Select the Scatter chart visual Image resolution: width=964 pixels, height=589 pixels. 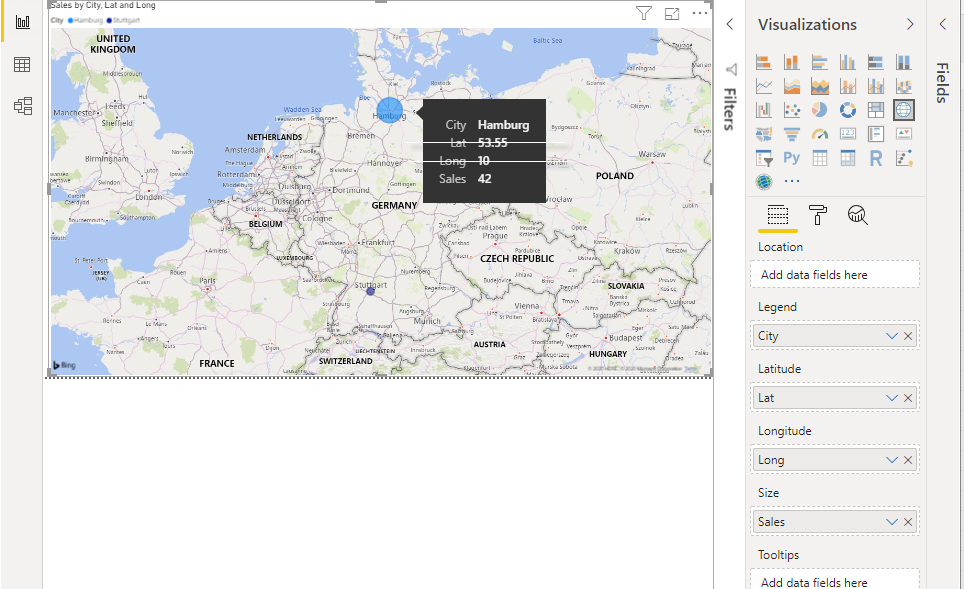792,110
